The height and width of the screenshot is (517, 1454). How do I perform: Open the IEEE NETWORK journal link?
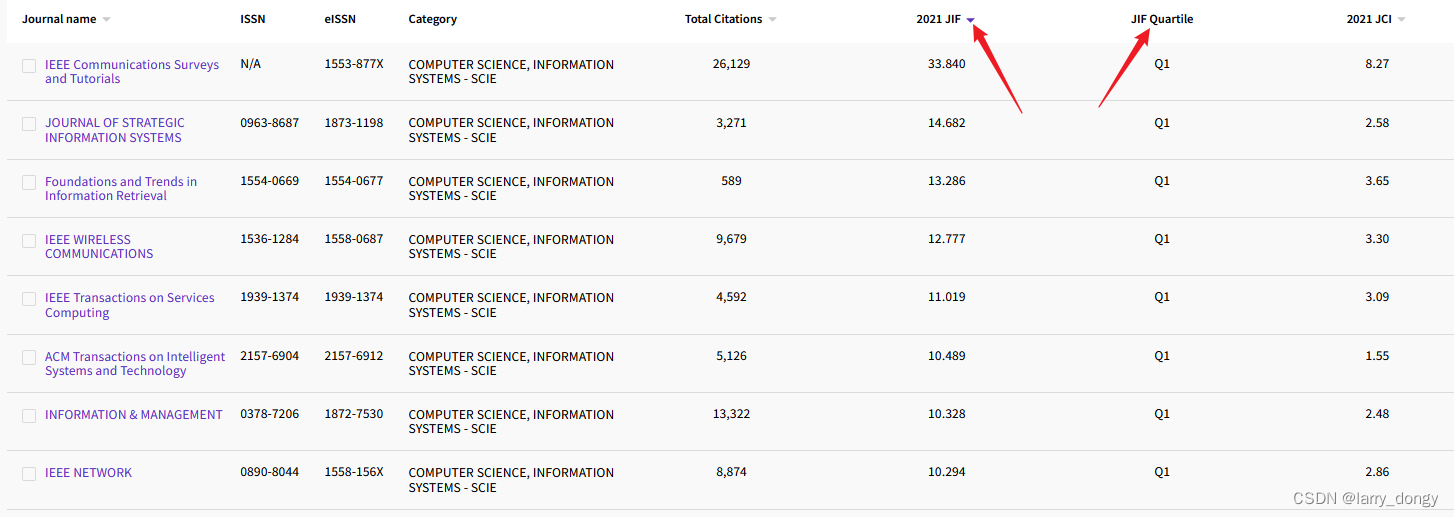click(x=88, y=473)
